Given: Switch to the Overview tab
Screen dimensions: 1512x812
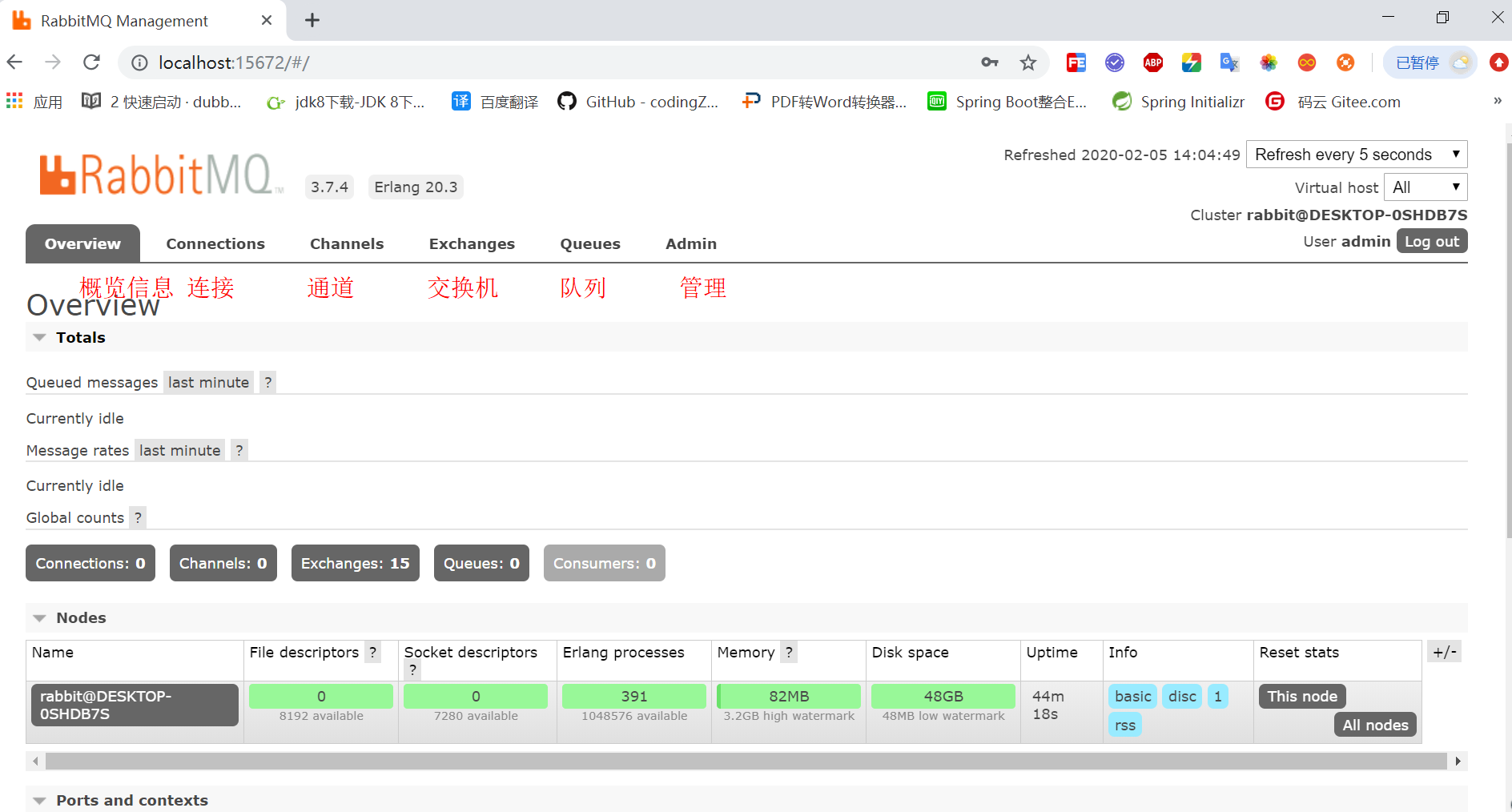Looking at the screenshot, I should tap(82, 243).
